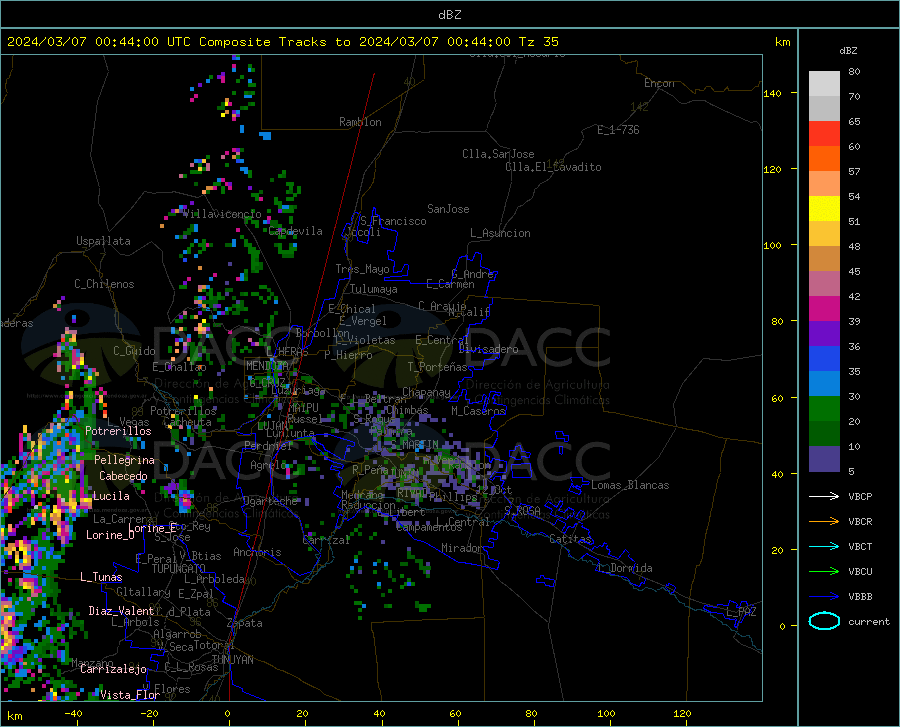Screen dimensions: 900x727
Task: Click the 'Lomas_Blancas' map label
Action: (630, 485)
